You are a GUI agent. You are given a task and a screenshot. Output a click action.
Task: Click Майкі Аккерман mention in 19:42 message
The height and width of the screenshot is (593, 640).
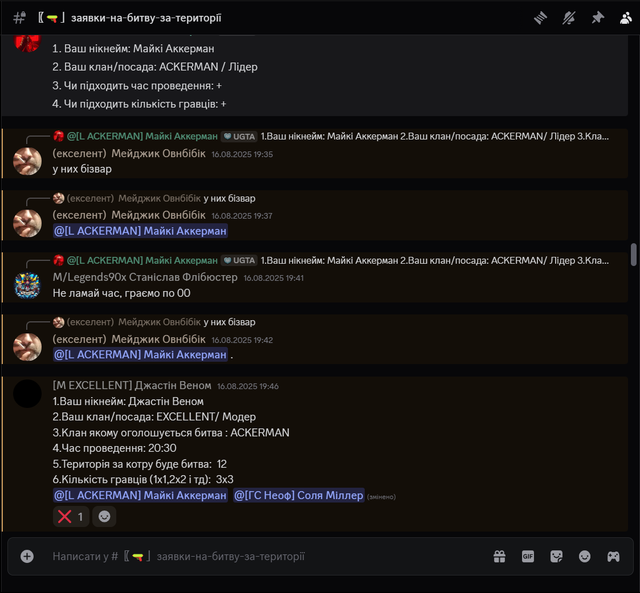[140, 355]
